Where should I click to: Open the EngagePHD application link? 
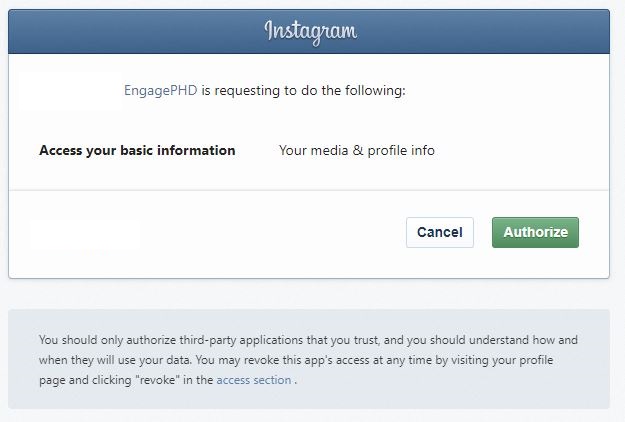[161, 90]
